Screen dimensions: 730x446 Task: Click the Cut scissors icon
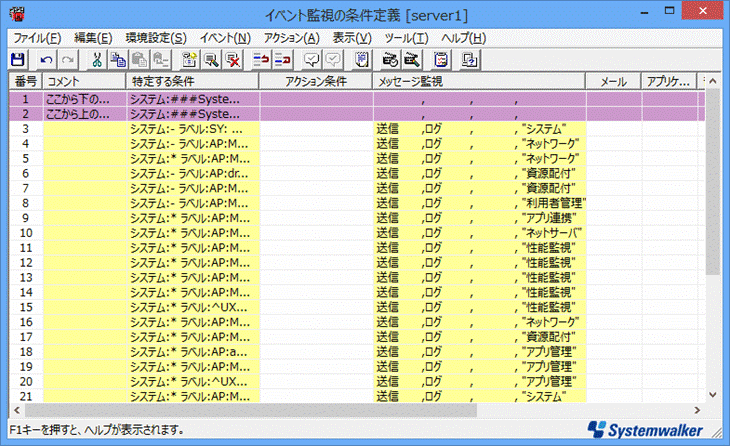pyautogui.click(x=97, y=59)
